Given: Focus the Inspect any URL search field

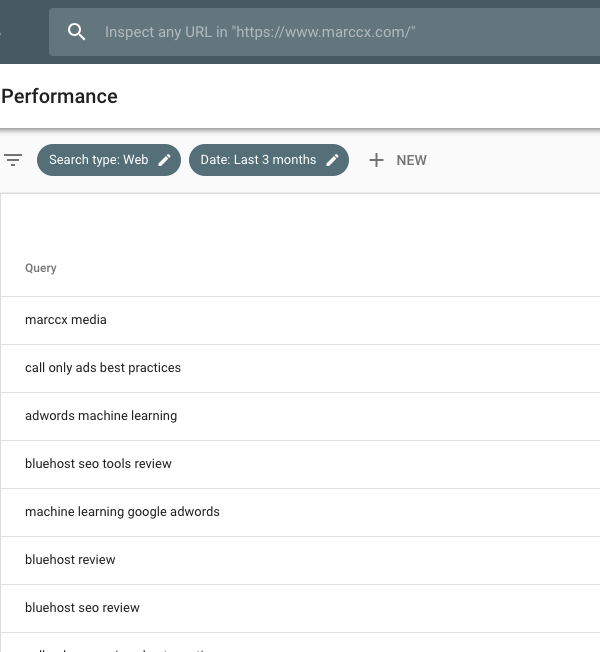Looking at the screenshot, I should click(x=324, y=32).
